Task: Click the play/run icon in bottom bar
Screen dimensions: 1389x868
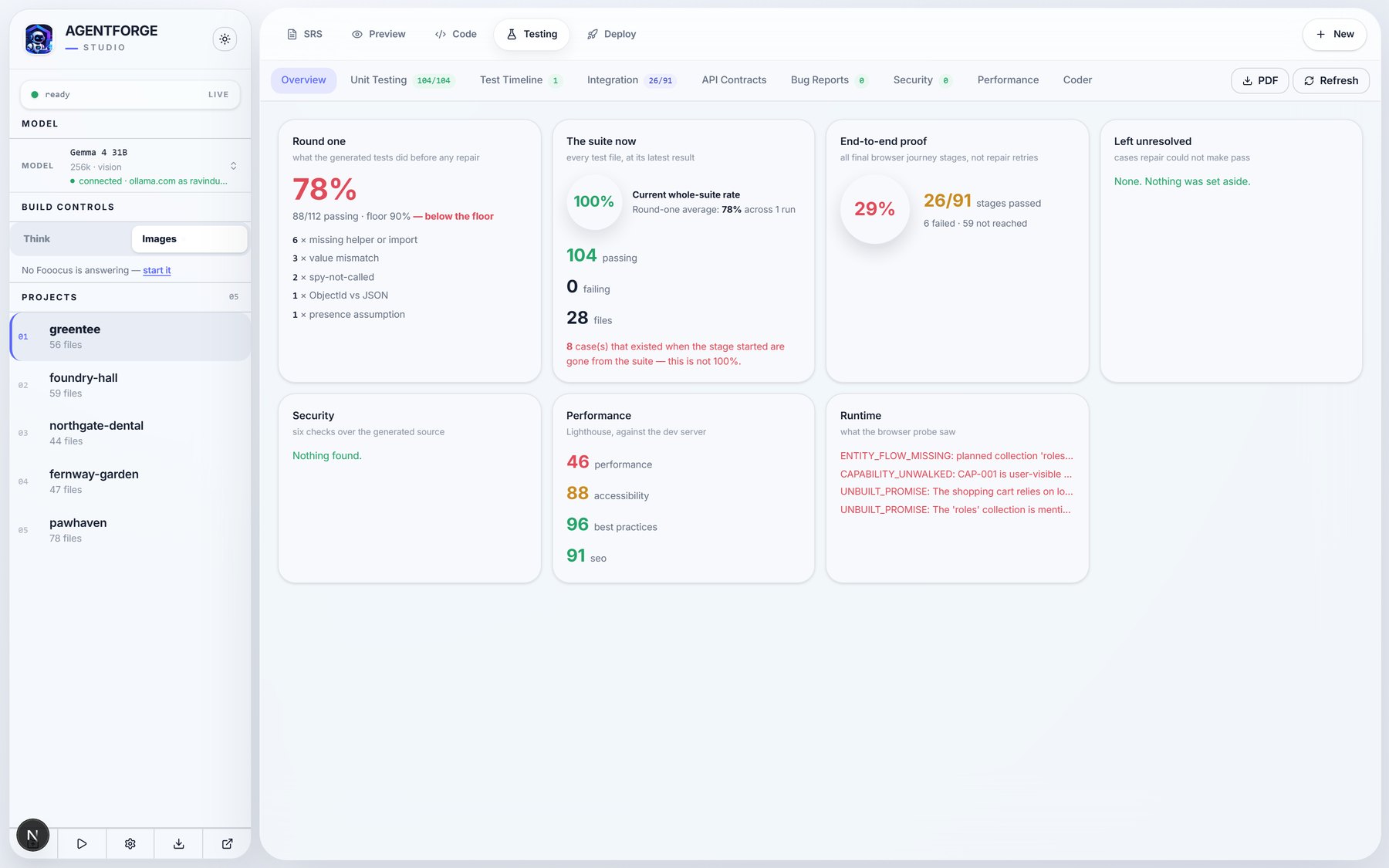Action: [x=82, y=844]
